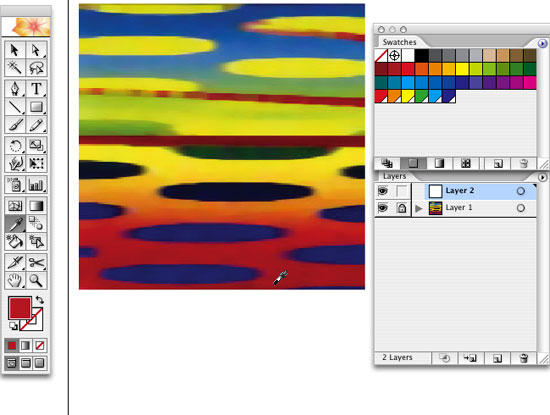Switch to the Swatches tab

(x=400, y=42)
